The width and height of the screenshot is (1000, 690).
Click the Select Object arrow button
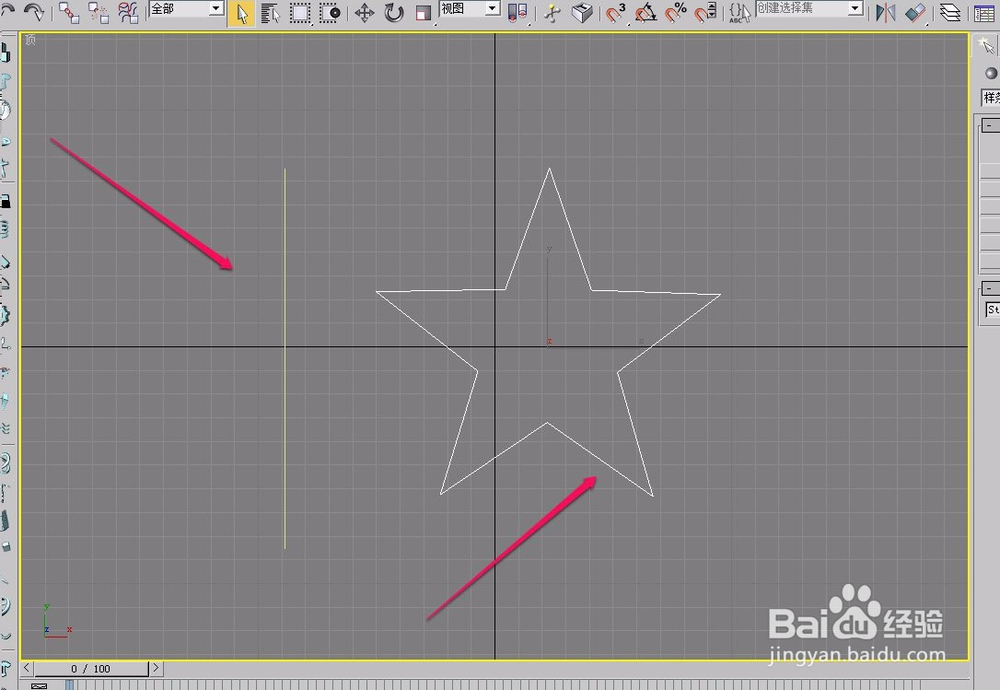click(242, 12)
